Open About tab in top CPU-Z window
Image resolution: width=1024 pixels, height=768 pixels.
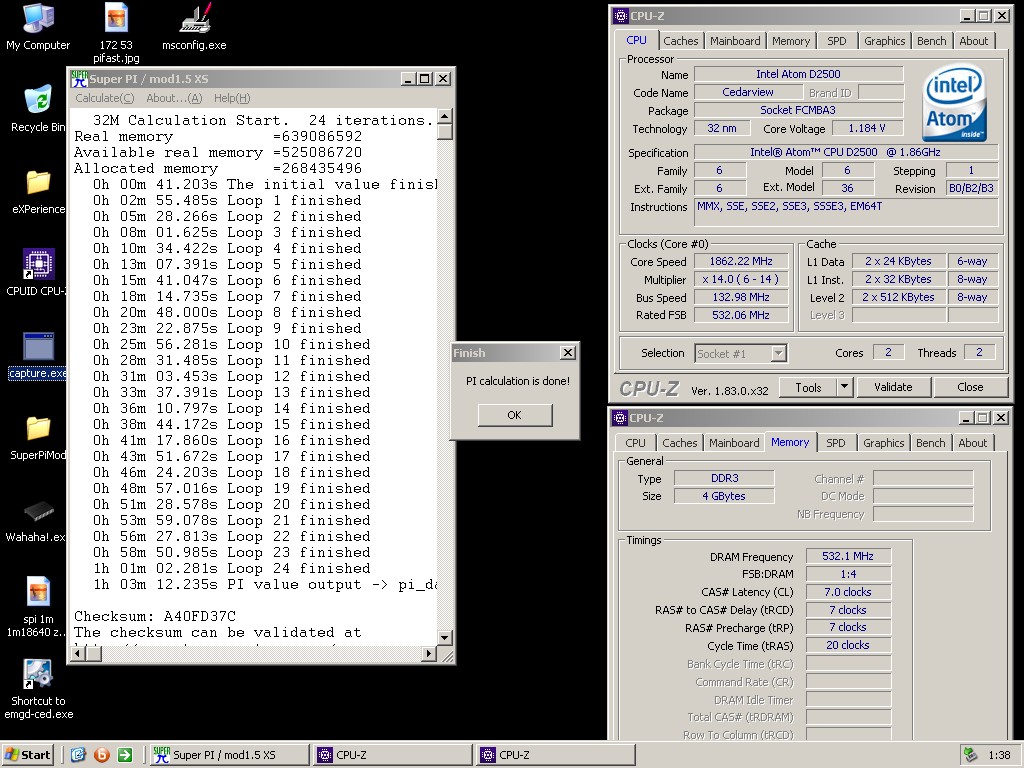[x=974, y=40]
